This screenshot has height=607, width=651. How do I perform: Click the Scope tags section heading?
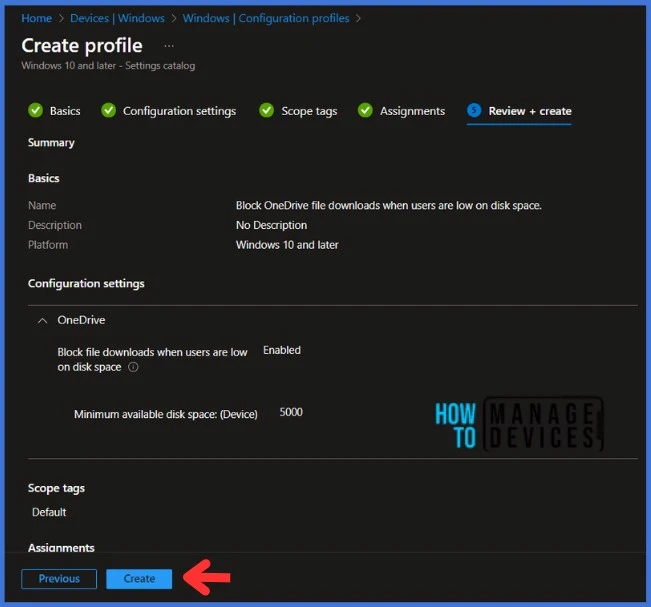pos(56,489)
